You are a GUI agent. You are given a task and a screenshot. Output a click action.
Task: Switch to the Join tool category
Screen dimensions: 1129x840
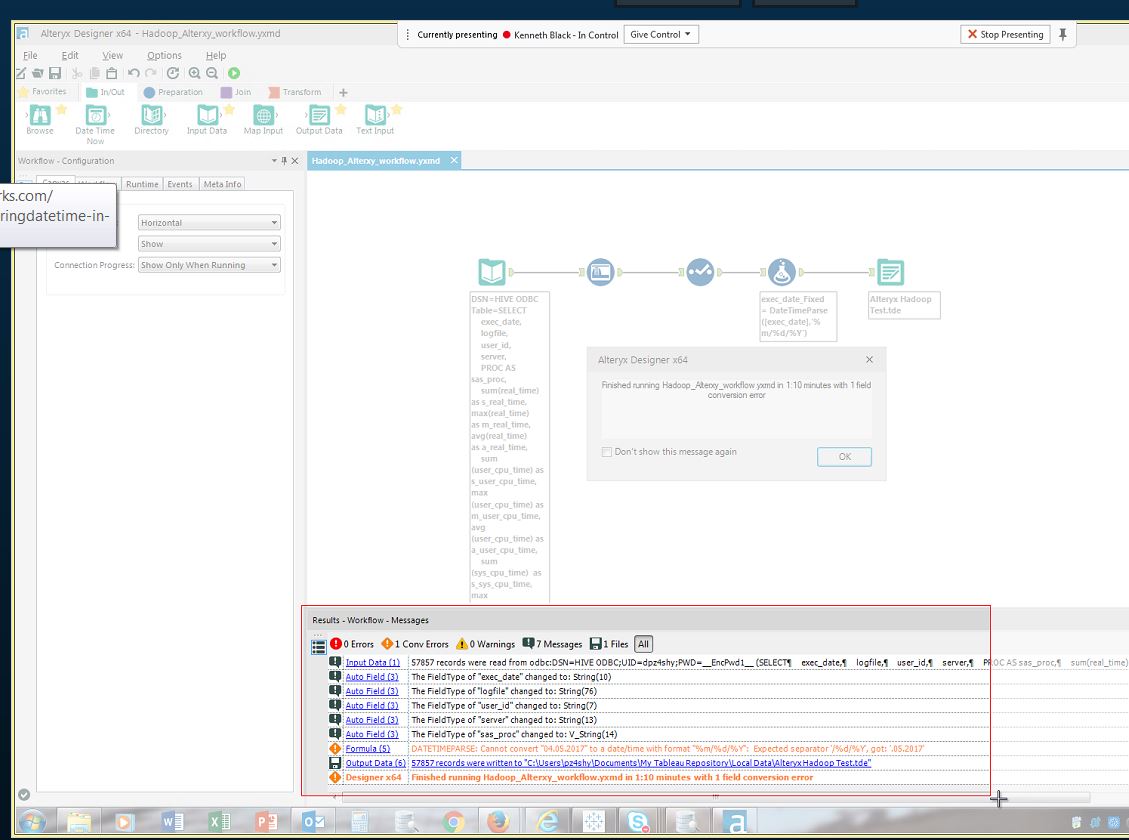[236, 92]
